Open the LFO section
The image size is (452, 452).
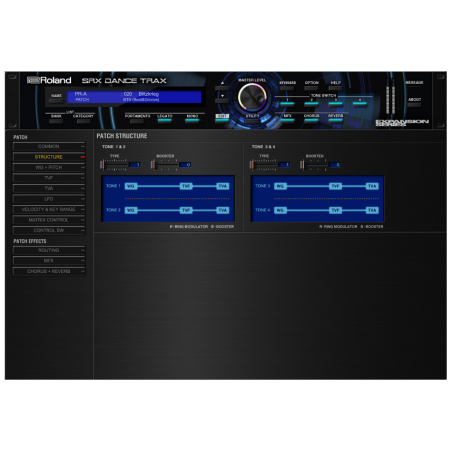[x=49, y=199]
